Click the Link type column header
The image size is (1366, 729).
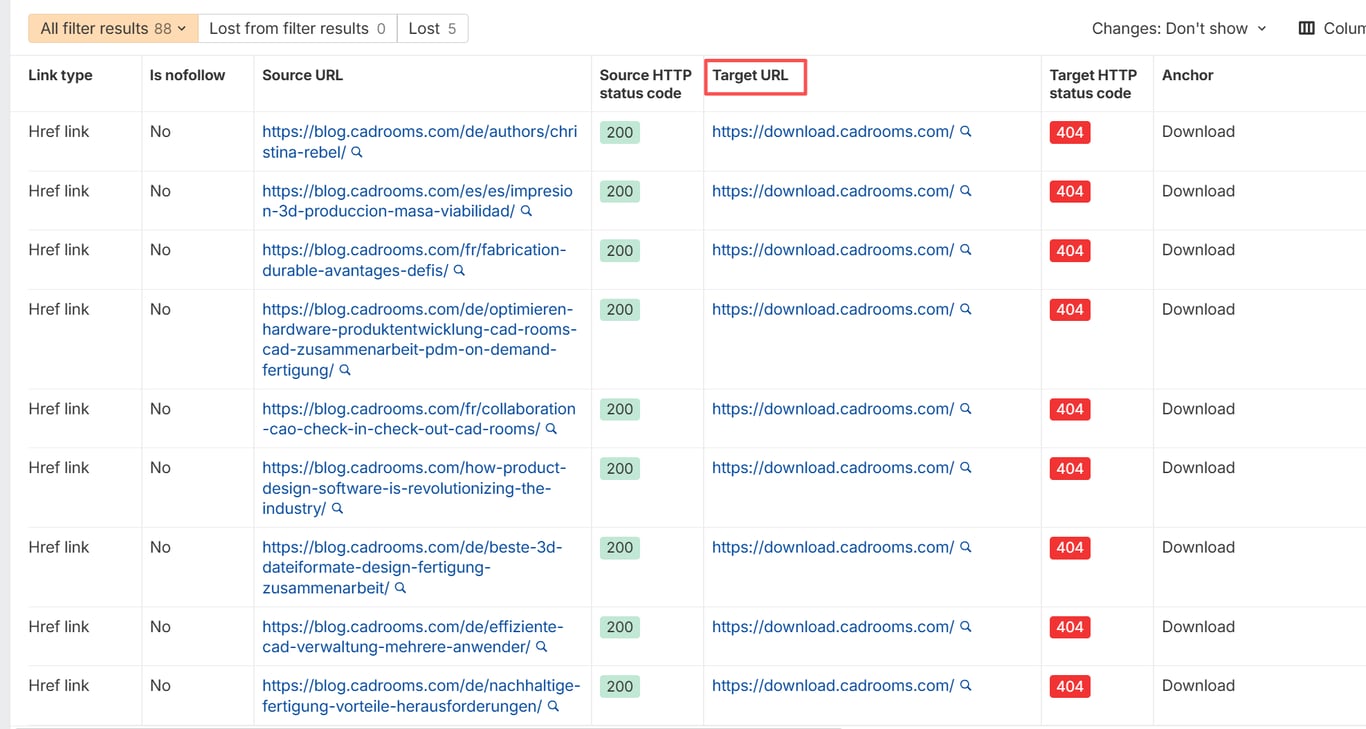[61, 75]
